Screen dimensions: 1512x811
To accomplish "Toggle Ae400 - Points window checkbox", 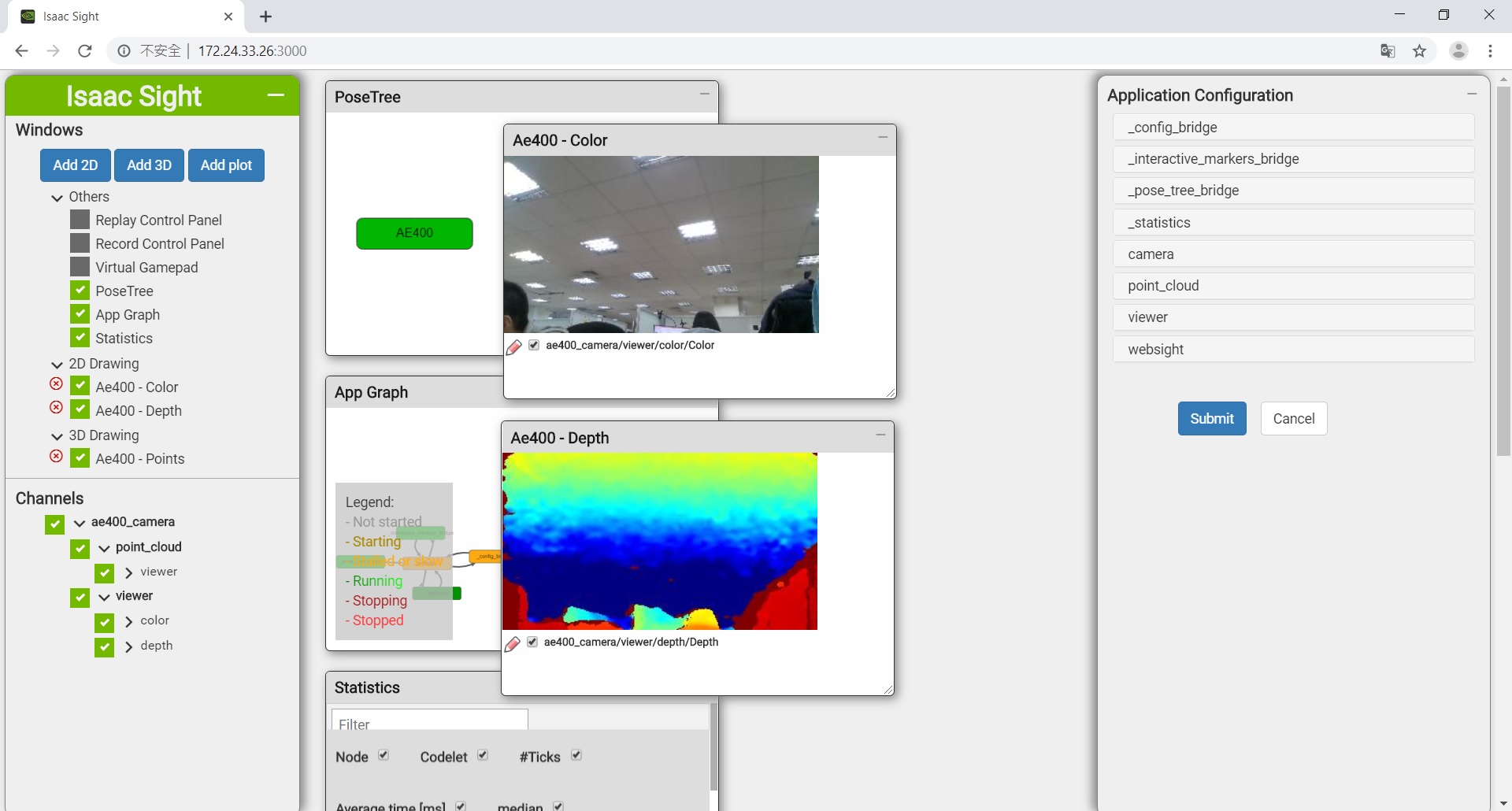I will pos(80,457).
